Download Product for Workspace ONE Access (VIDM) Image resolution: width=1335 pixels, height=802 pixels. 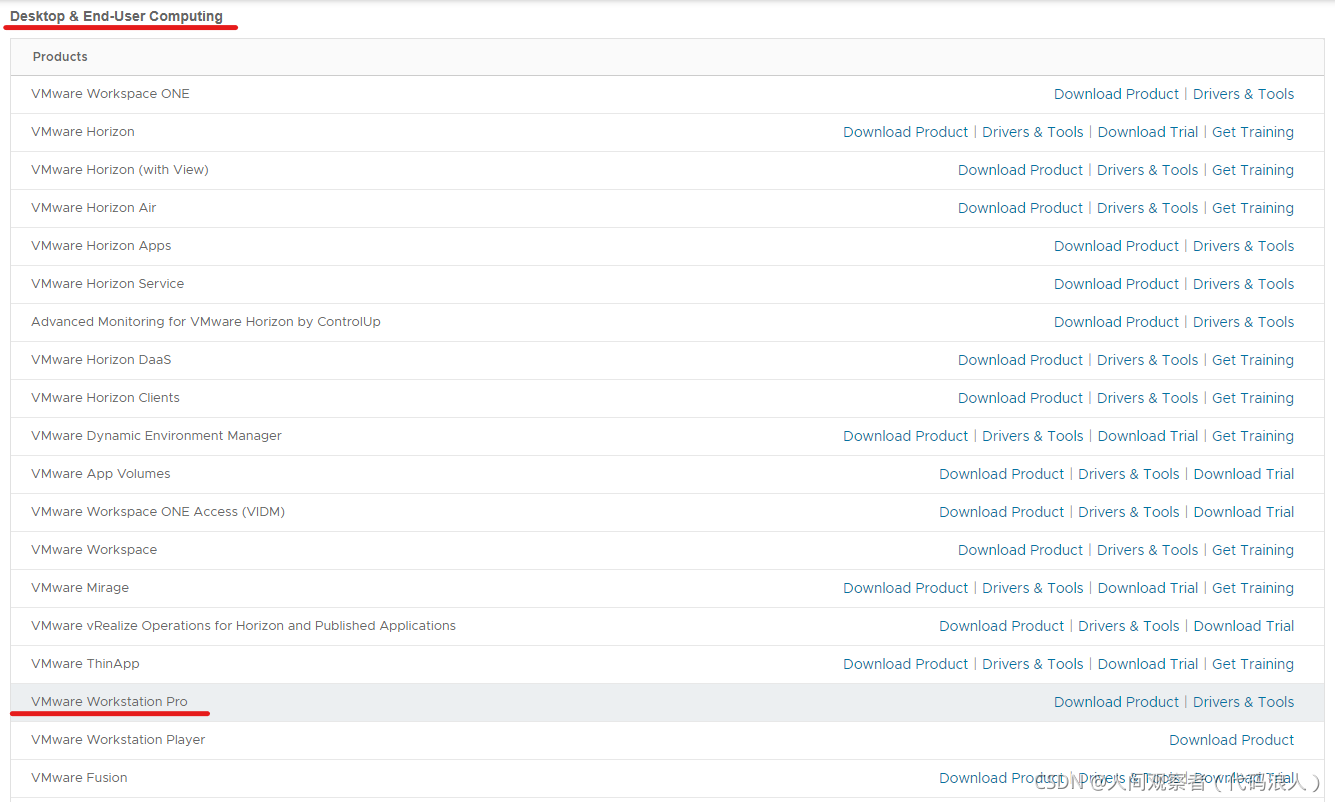pyautogui.click(x=1001, y=512)
